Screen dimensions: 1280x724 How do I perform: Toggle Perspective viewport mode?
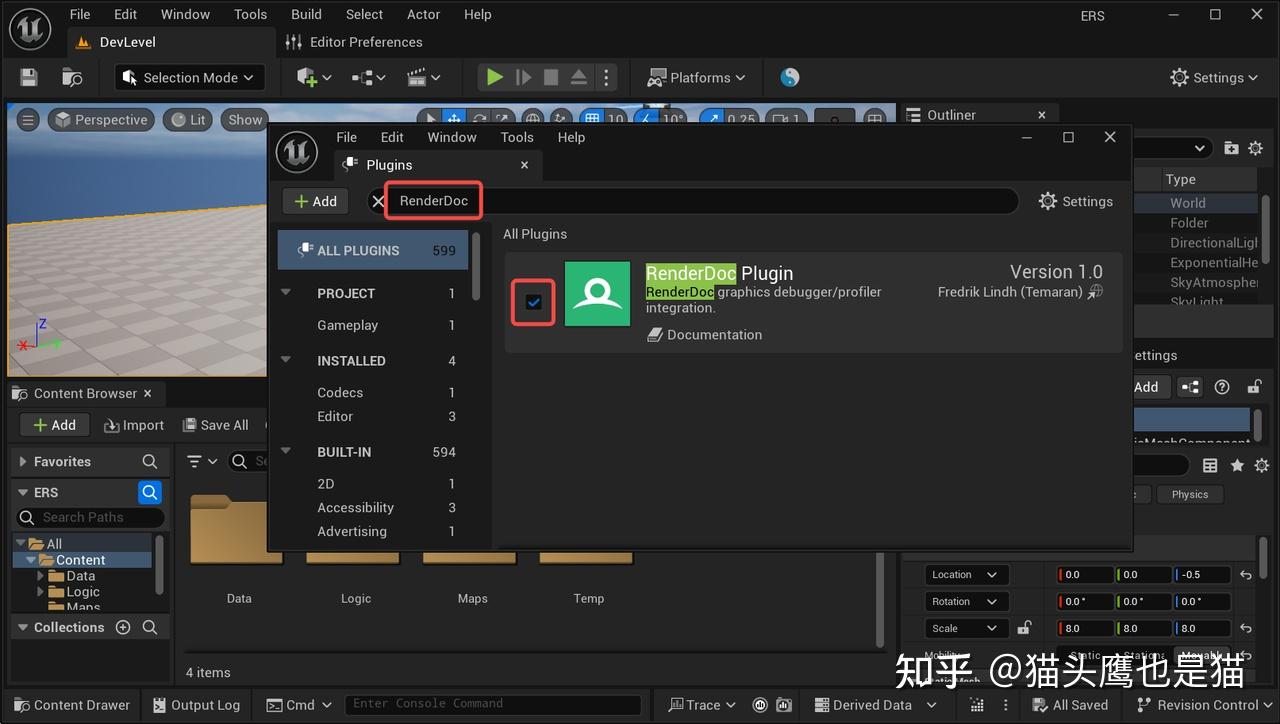pyautogui.click(x=100, y=119)
